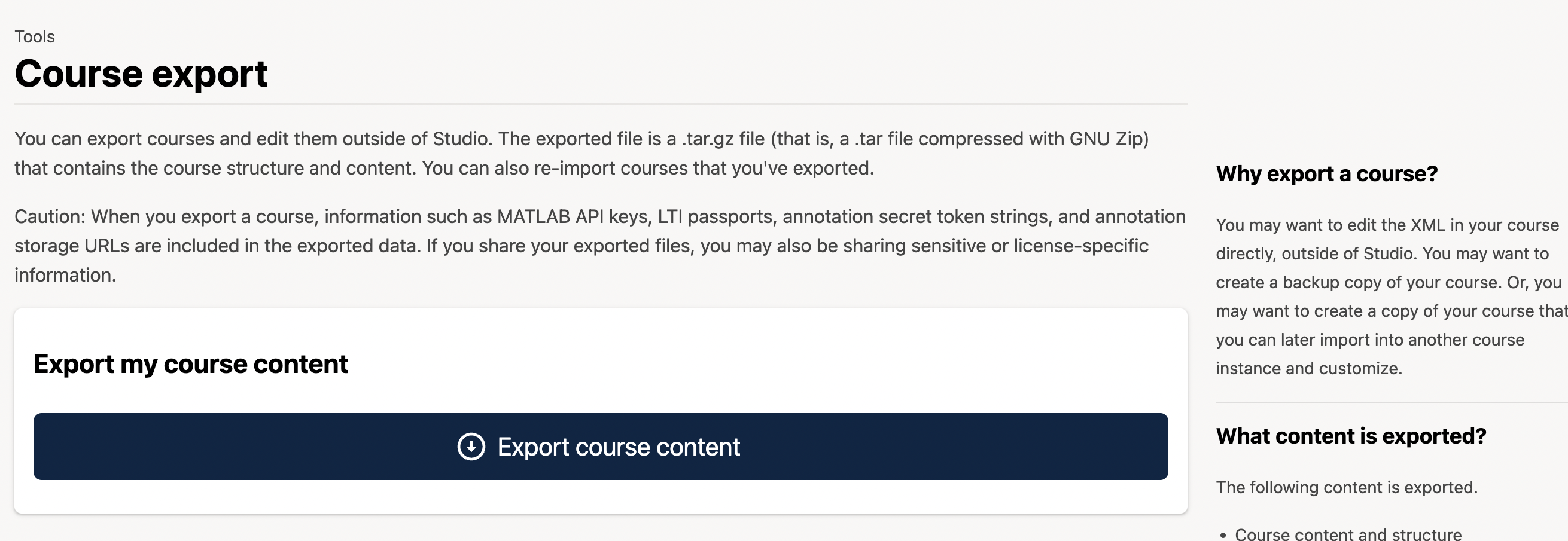Click the sidebar paragraph about editing XML
Viewport: 1568px width, 541px height.
point(1388,297)
